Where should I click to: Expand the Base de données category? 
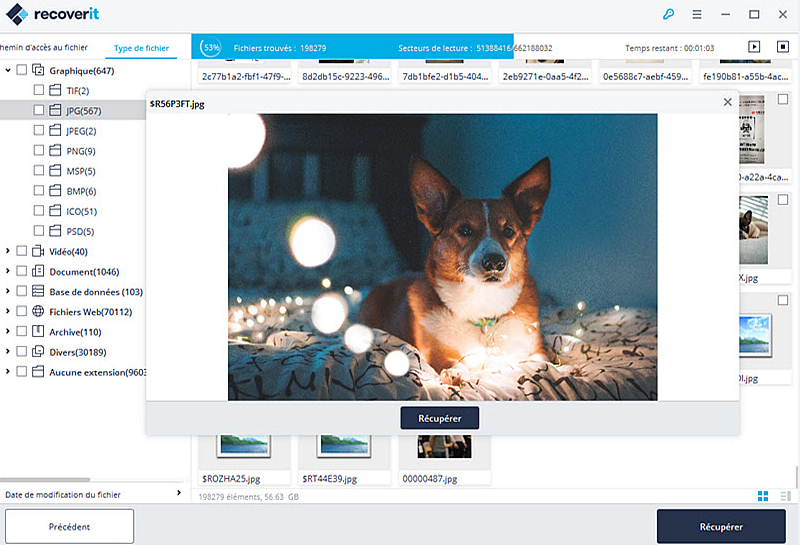(x=8, y=291)
